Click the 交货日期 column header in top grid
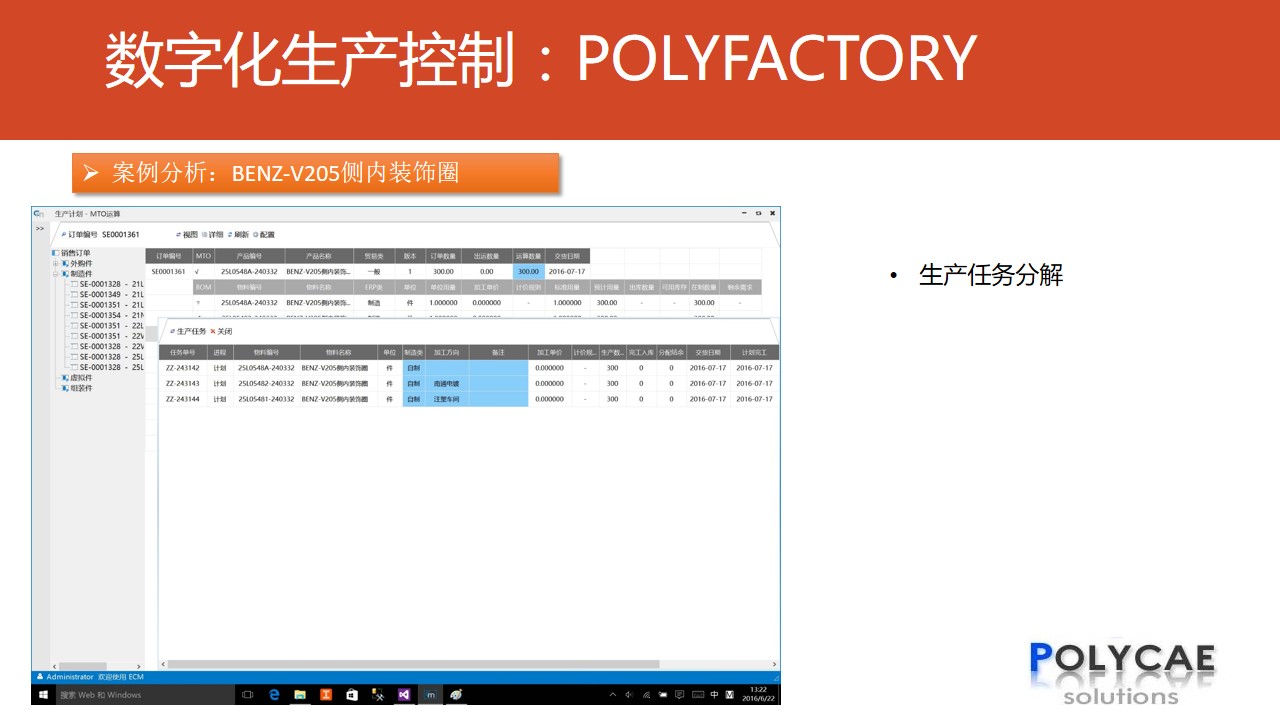The height and width of the screenshot is (720, 1280). pyautogui.click(x=567, y=256)
